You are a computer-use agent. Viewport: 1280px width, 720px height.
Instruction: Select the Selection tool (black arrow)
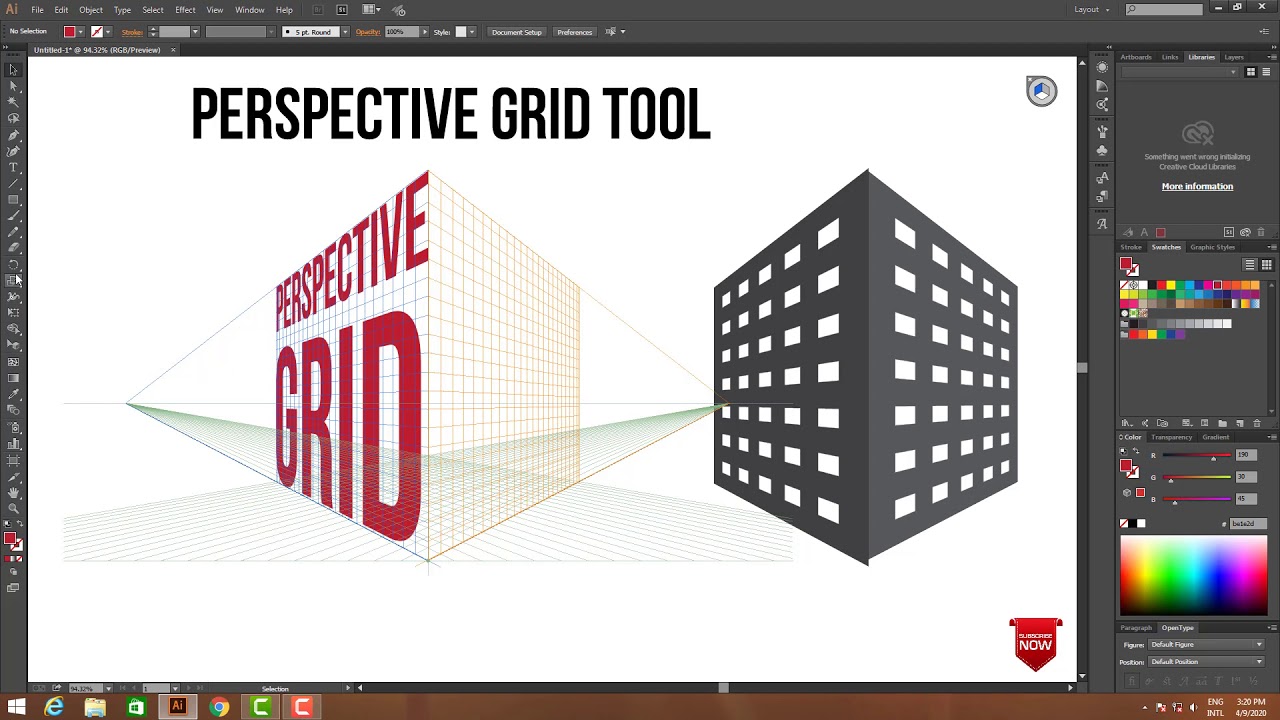click(13, 70)
